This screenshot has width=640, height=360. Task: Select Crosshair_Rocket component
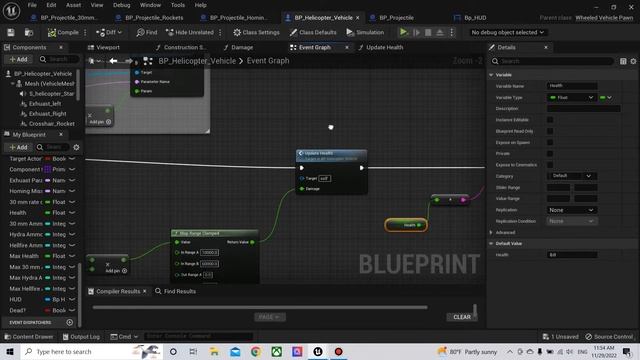pos(51,123)
